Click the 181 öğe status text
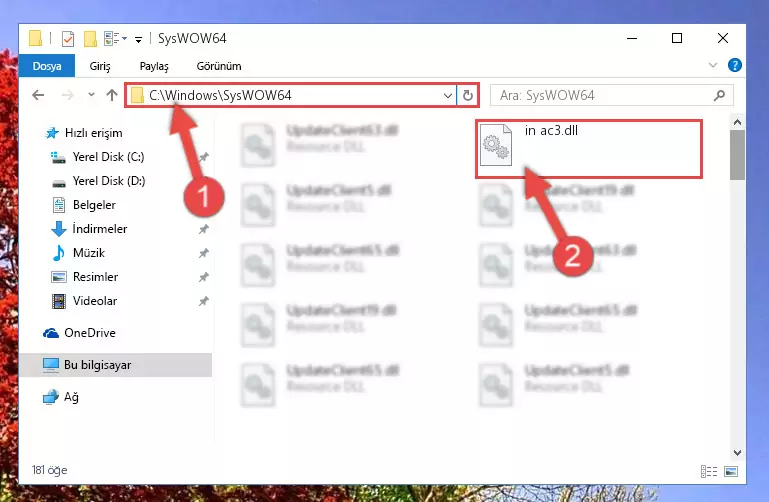 (50, 470)
